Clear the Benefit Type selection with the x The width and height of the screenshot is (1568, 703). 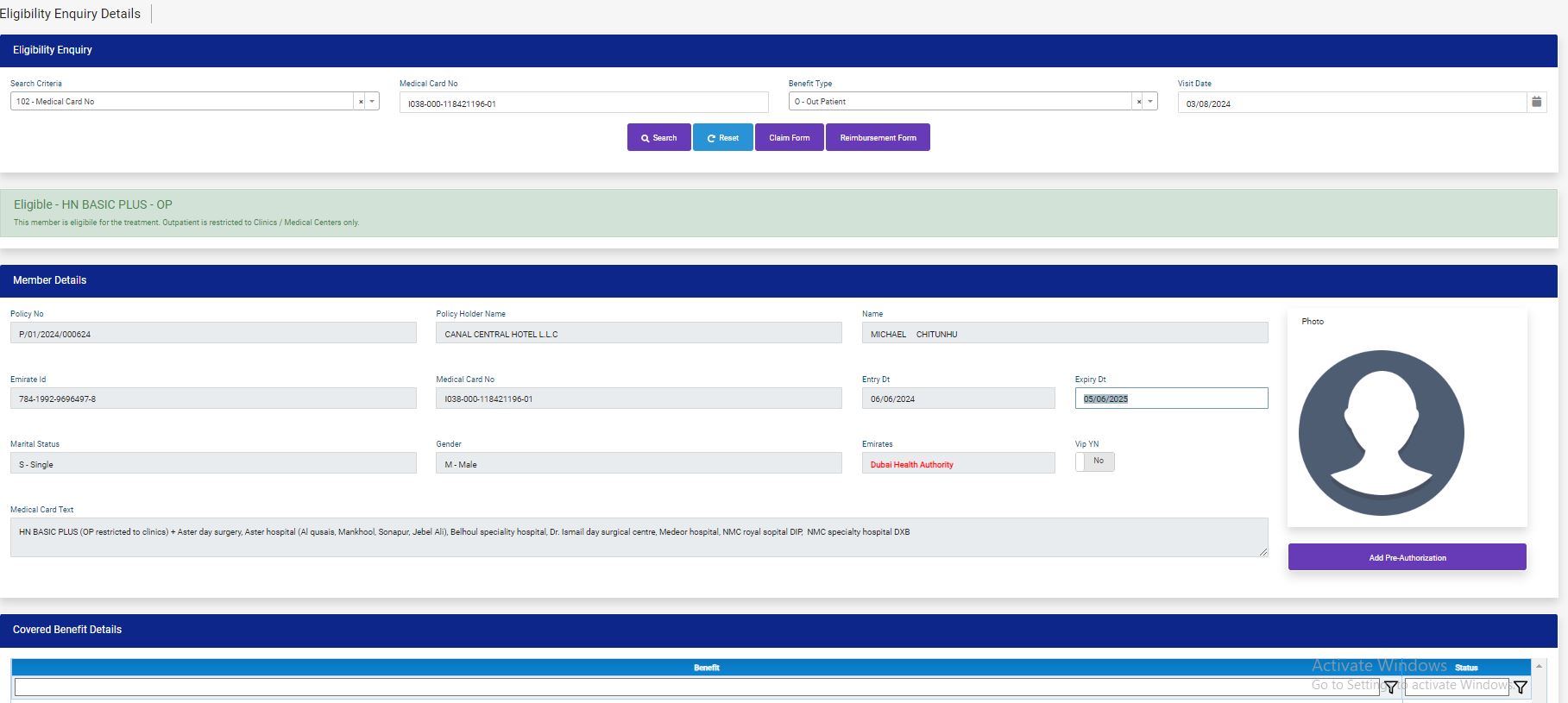pos(1138,102)
